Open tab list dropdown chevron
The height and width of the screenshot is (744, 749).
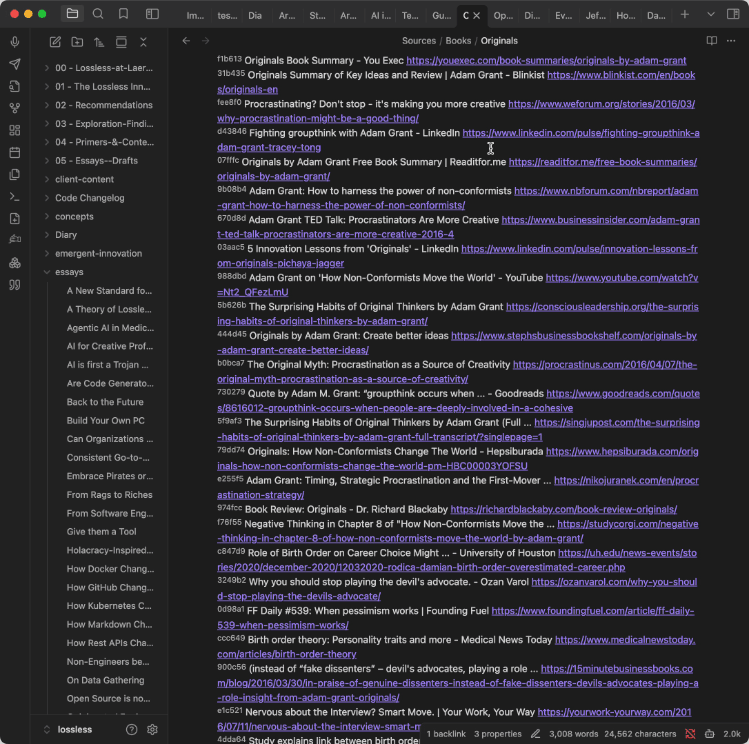711,14
